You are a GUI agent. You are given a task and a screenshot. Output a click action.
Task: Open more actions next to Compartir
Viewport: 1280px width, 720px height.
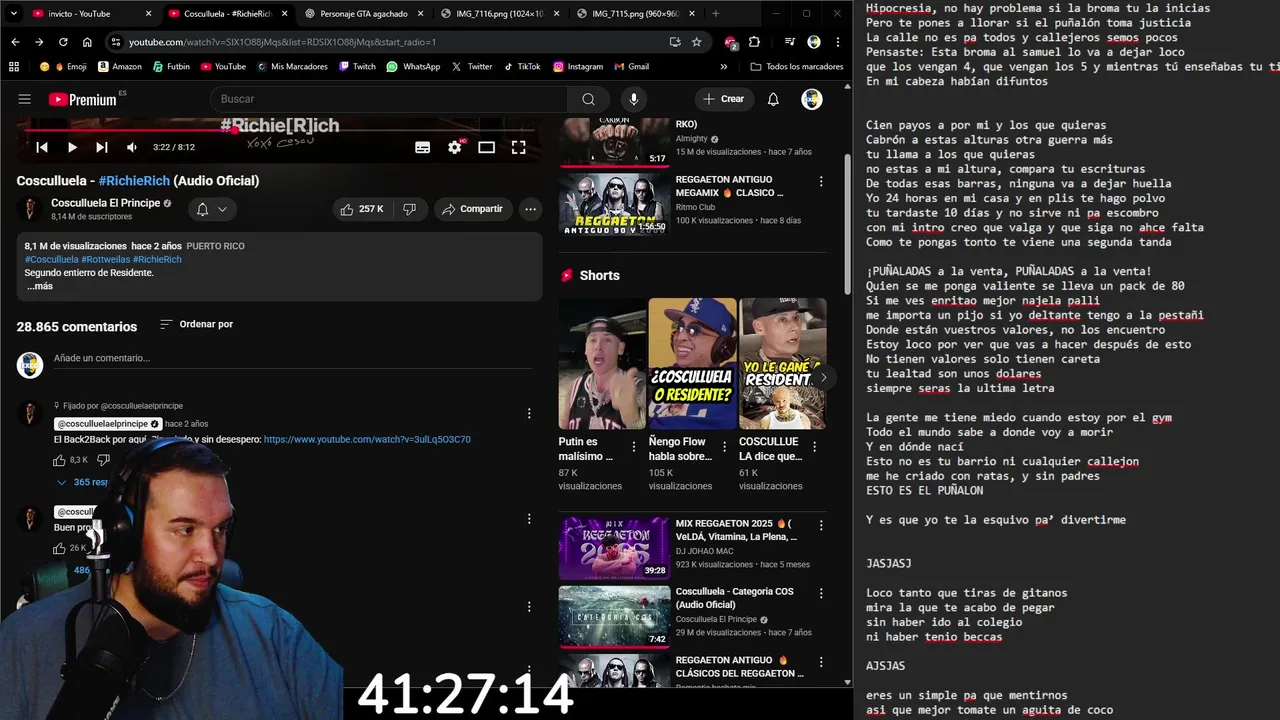[x=530, y=209]
